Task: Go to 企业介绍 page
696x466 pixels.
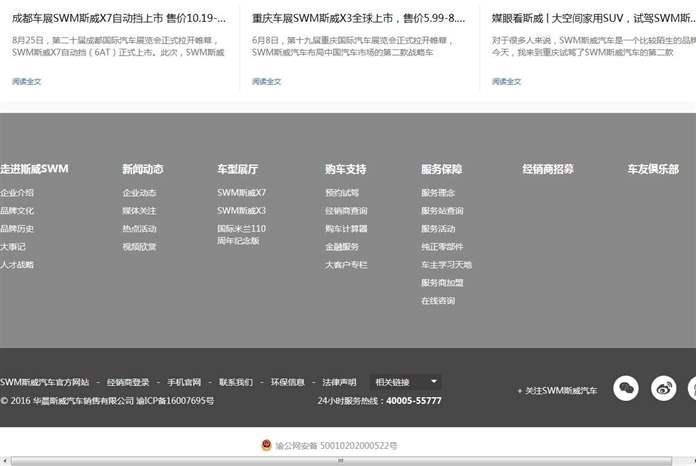Action: pyautogui.click(x=17, y=193)
